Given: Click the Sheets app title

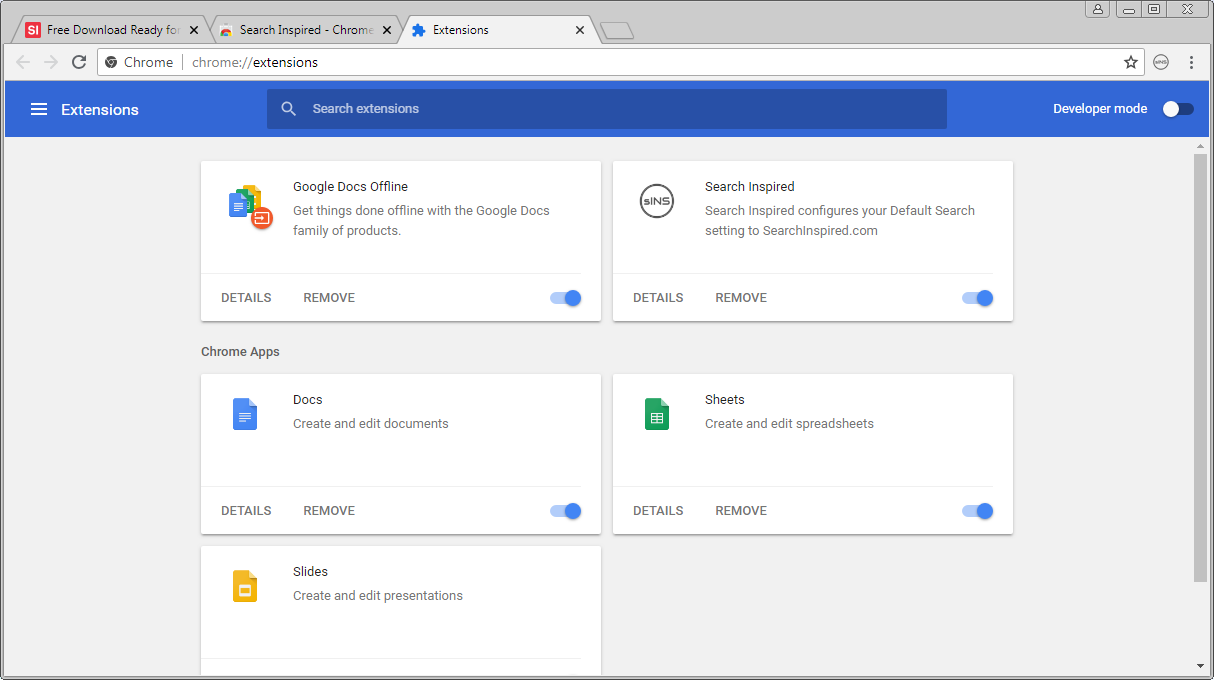Looking at the screenshot, I should 725,400.
